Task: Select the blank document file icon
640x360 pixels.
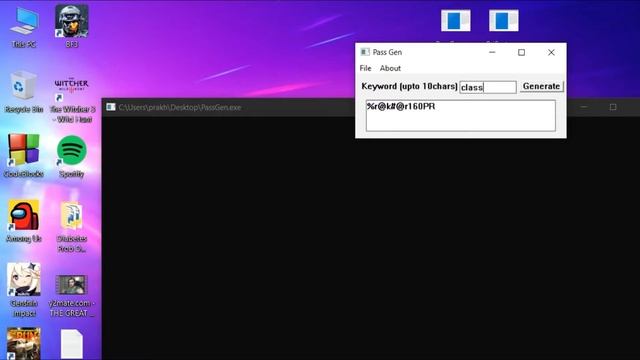Action: coord(71,344)
